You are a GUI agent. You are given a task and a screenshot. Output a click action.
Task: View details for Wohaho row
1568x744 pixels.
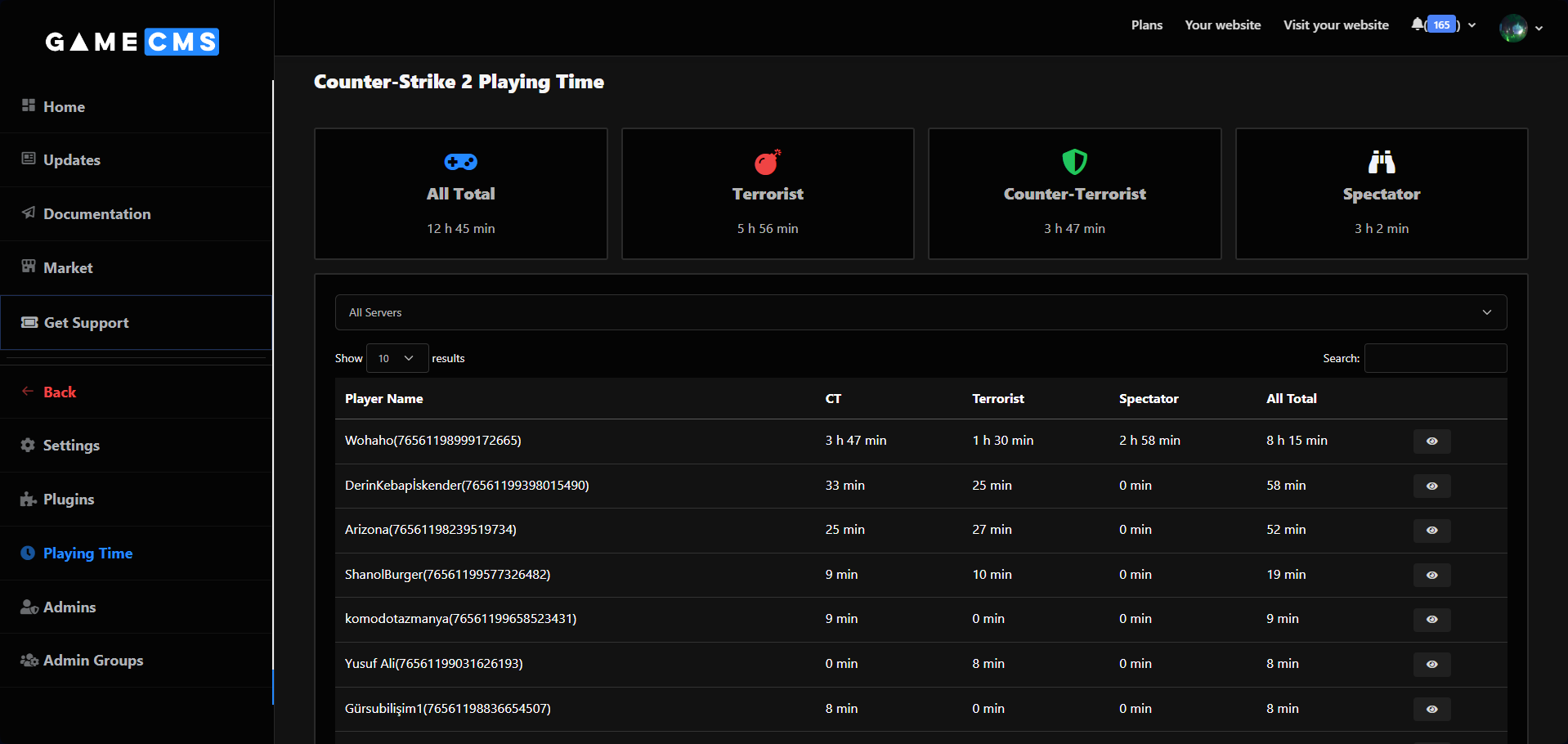[x=1432, y=441]
